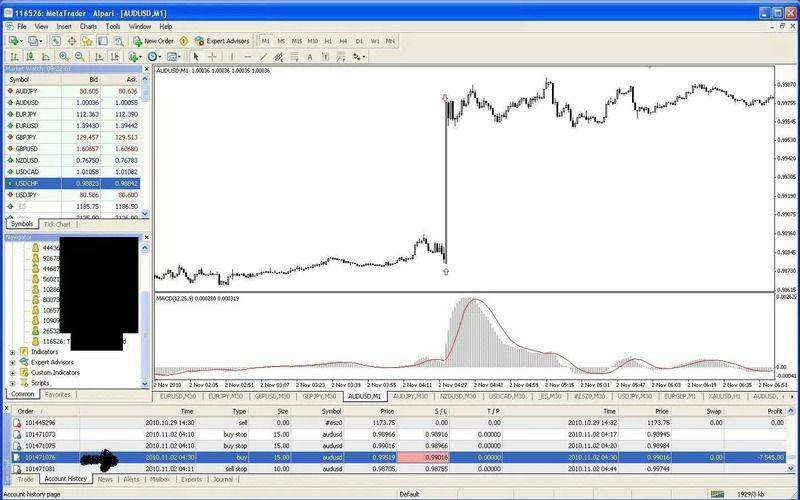Click the zoom in magnifier icon
Viewport: 800px width, 500px height.
[63, 57]
